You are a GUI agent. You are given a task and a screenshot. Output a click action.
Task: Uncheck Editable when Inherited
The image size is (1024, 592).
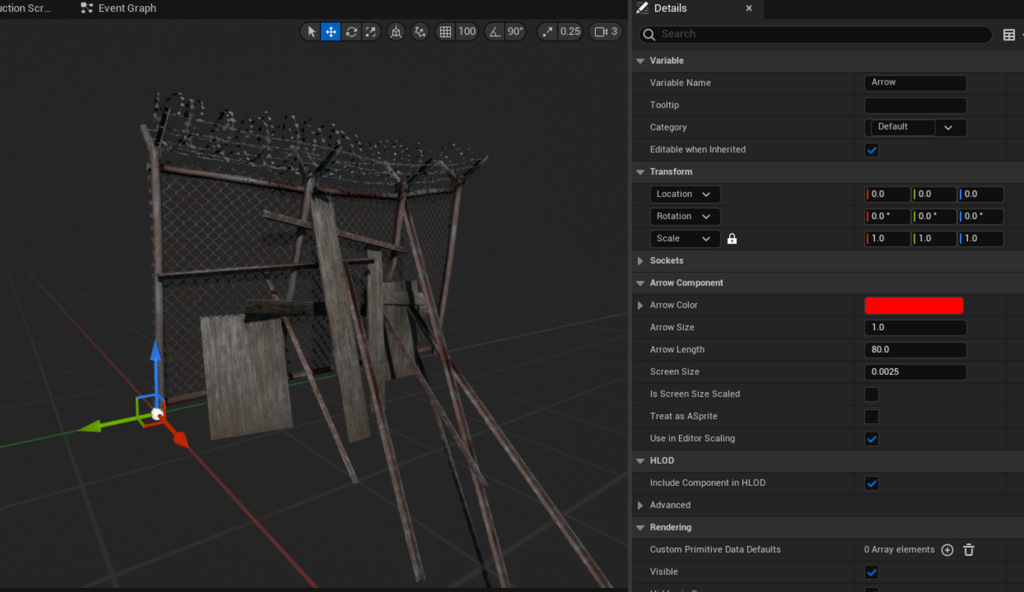[871, 150]
